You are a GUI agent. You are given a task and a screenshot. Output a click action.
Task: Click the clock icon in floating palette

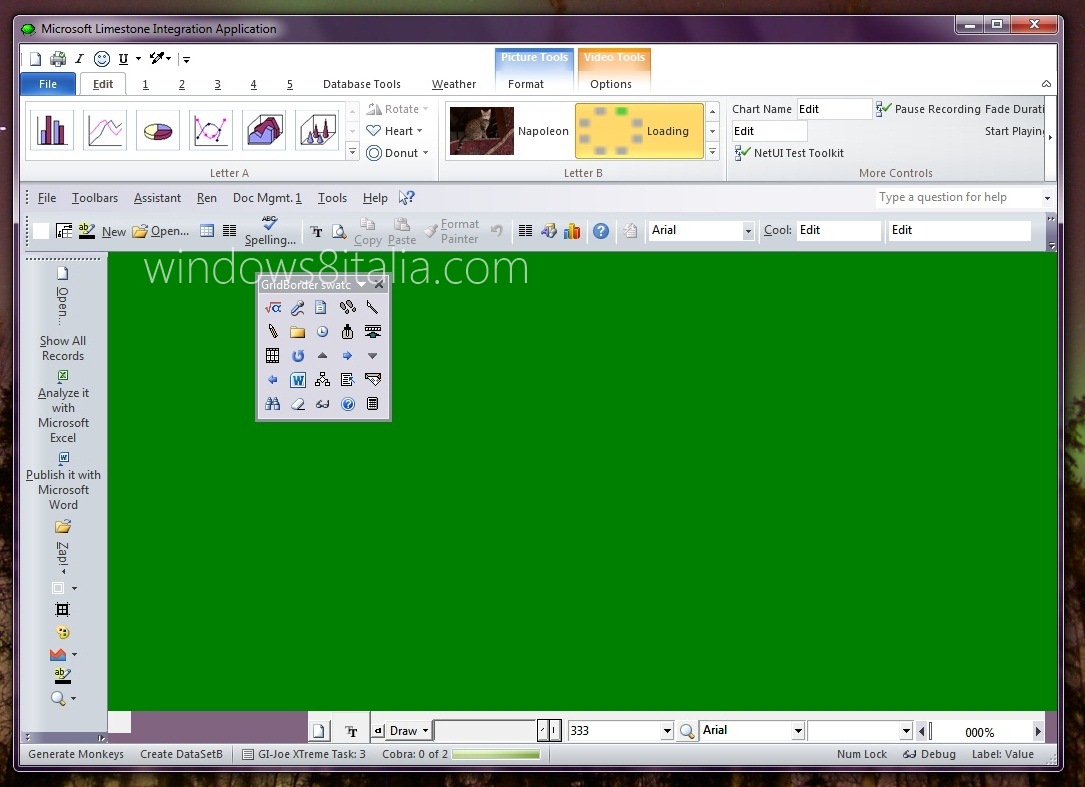(x=322, y=332)
